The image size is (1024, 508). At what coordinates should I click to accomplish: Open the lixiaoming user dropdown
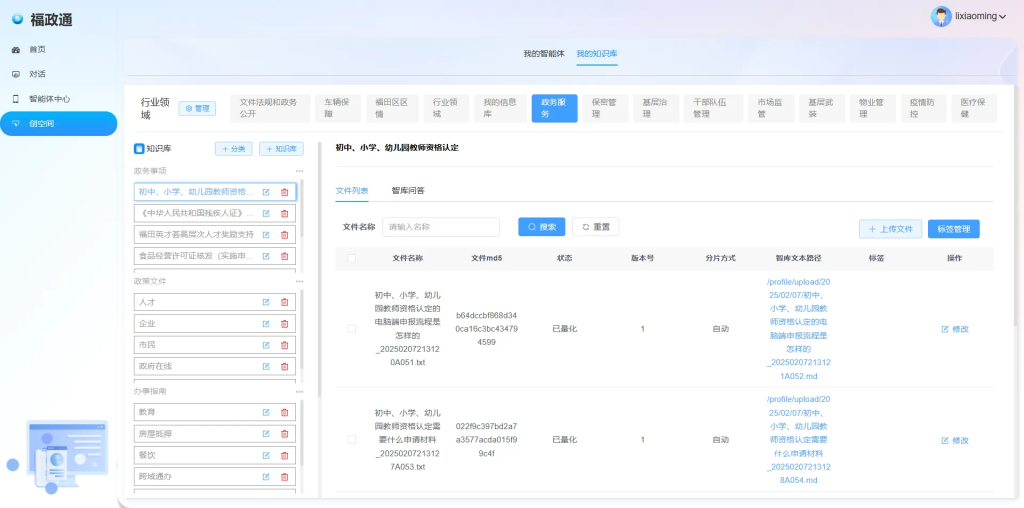pyautogui.click(x=969, y=16)
